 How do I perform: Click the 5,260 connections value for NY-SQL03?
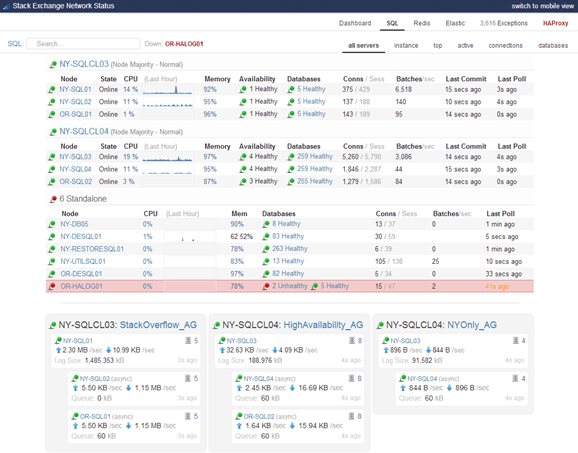(x=350, y=157)
